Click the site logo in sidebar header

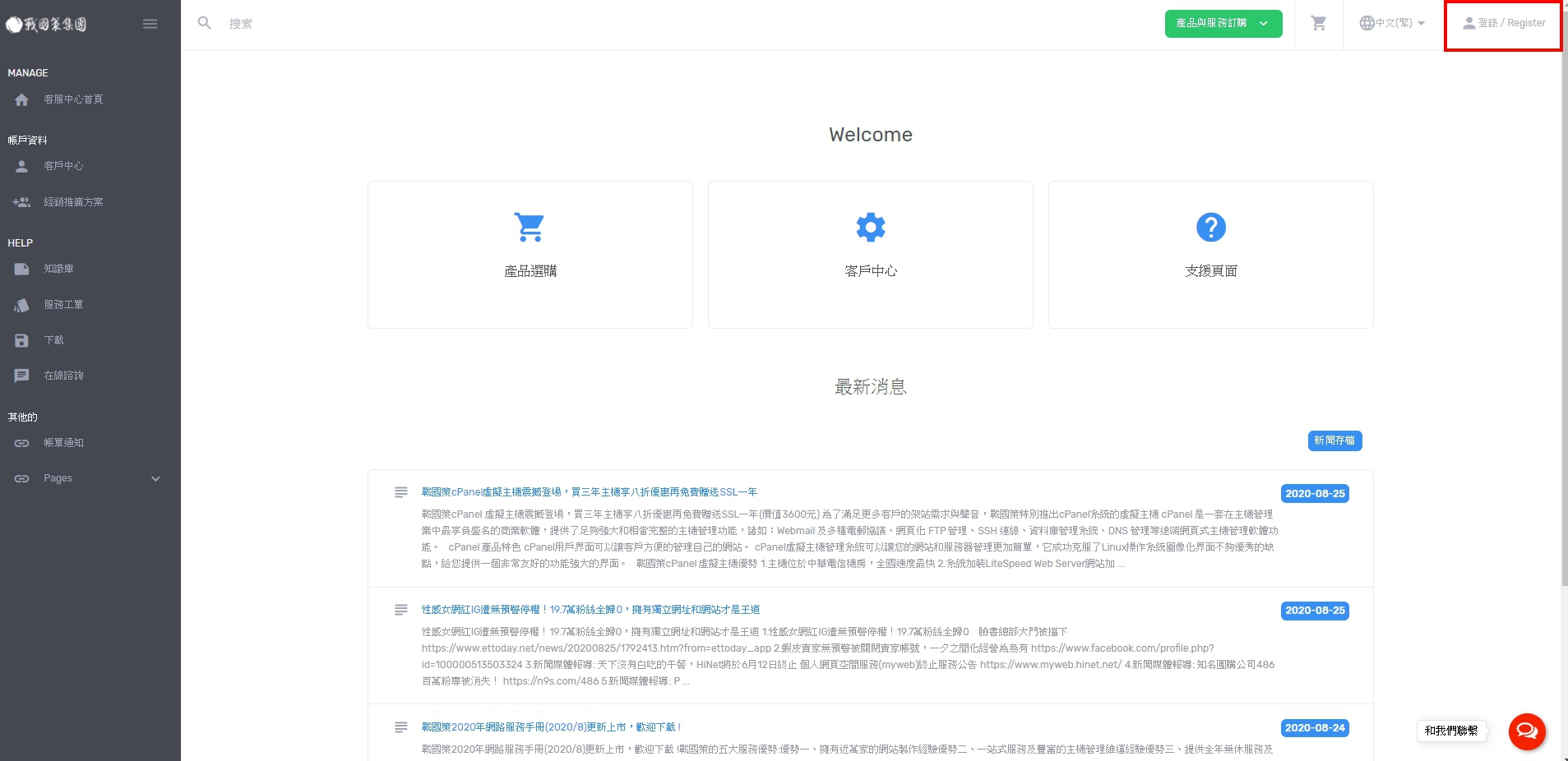point(46,24)
